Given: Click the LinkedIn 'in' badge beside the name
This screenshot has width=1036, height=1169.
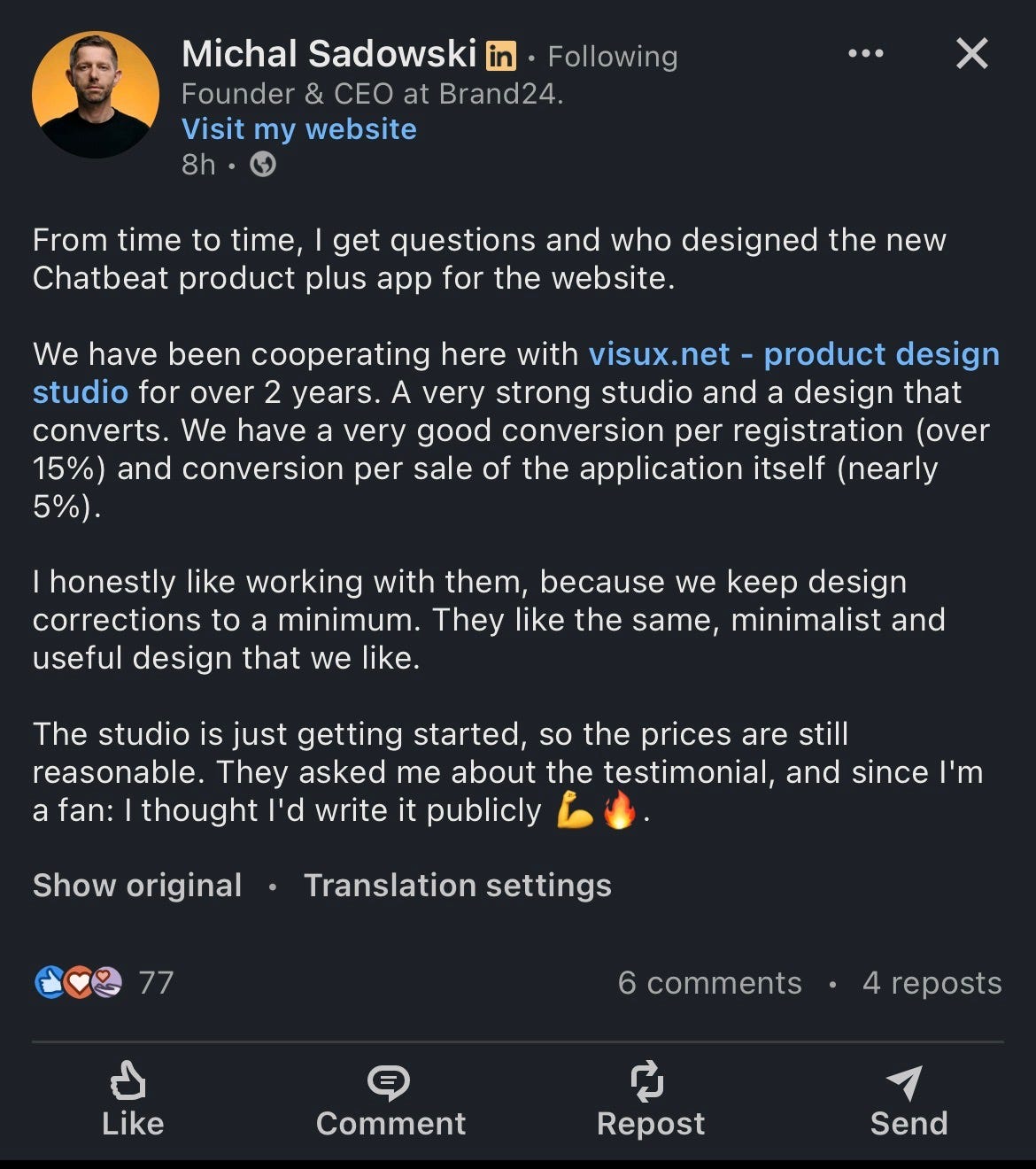Looking at the screenshot, I should click(x=500, y=55).
